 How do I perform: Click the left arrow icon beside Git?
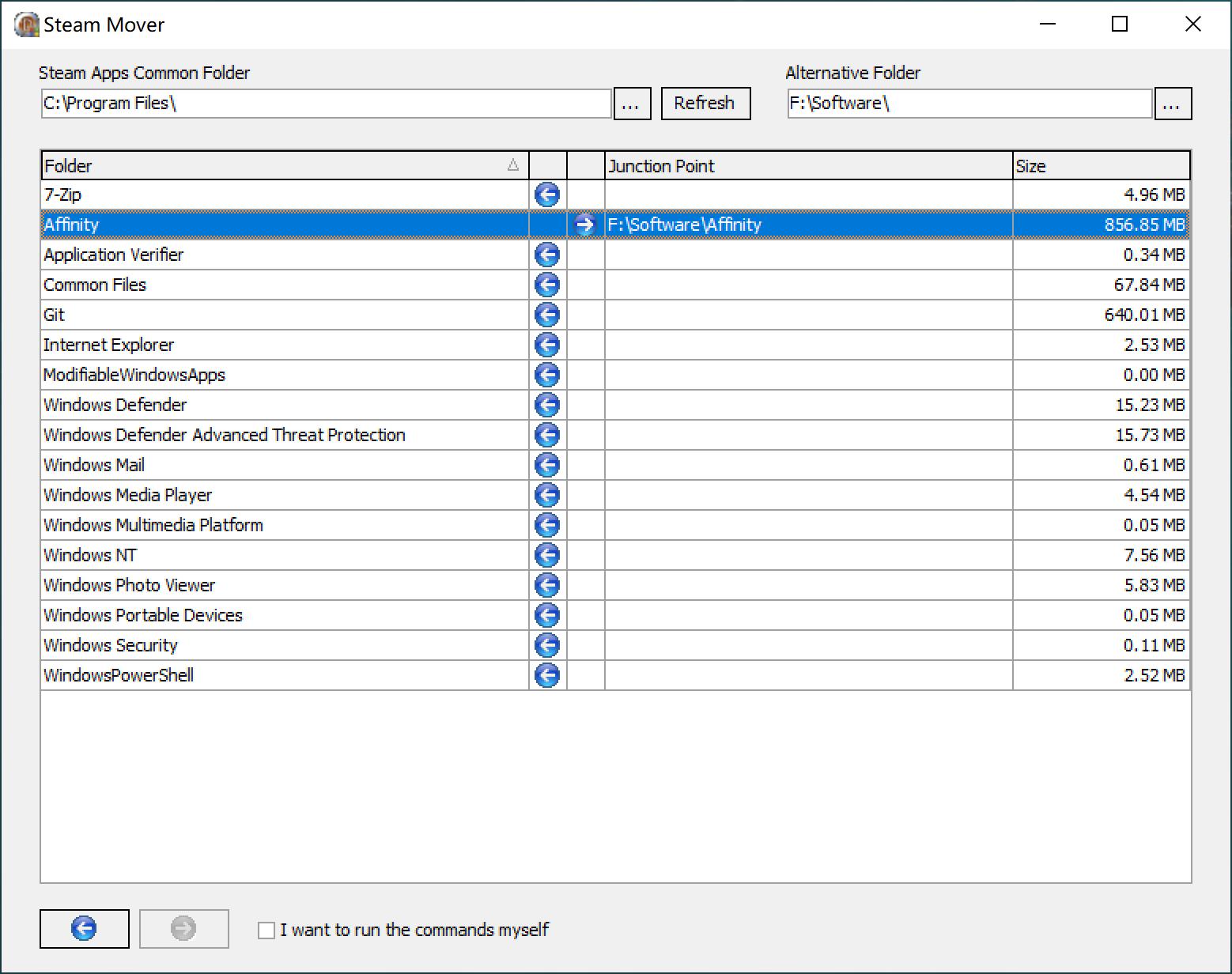pos(547,315)
